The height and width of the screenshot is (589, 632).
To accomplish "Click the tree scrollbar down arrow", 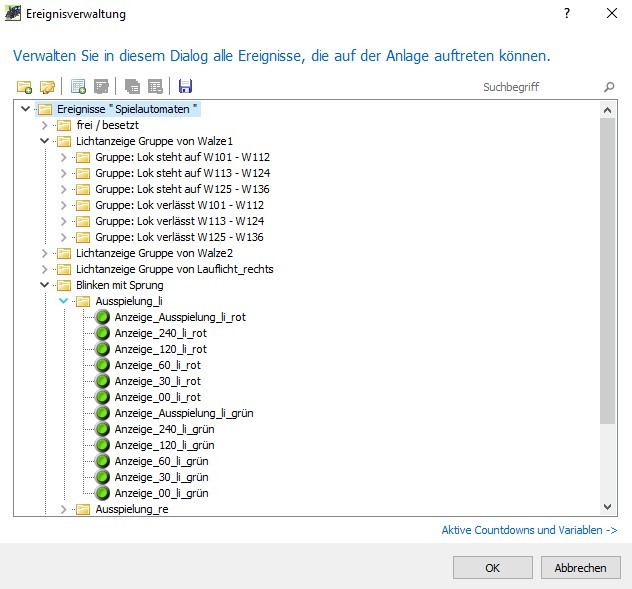I will [607, 507].
